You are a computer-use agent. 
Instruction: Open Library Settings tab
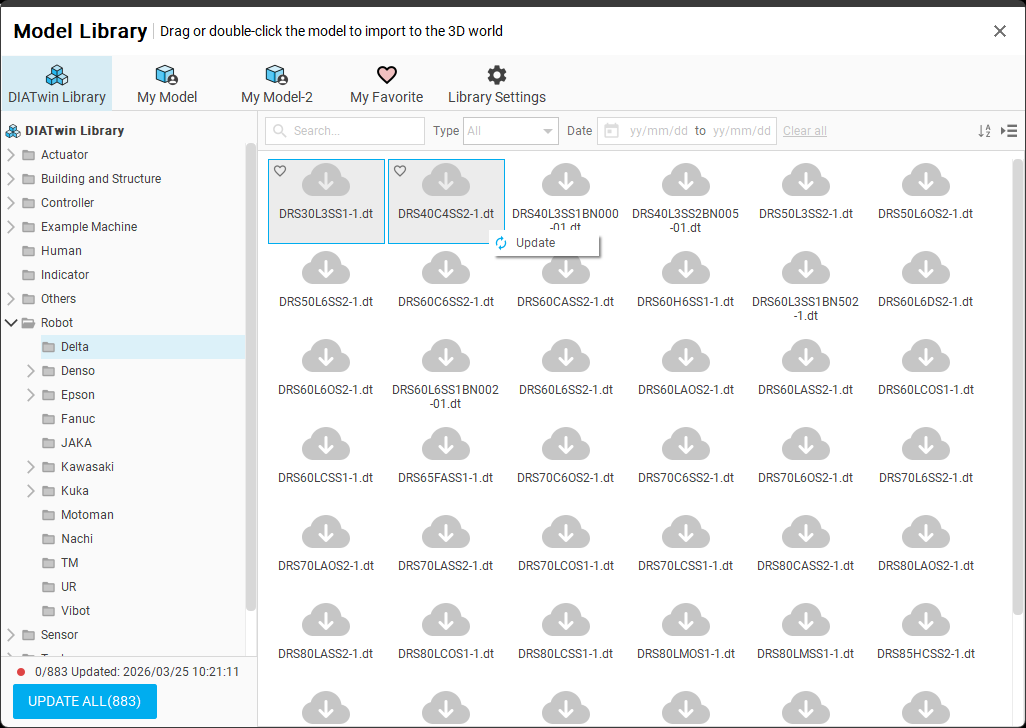tap(497, 84)
